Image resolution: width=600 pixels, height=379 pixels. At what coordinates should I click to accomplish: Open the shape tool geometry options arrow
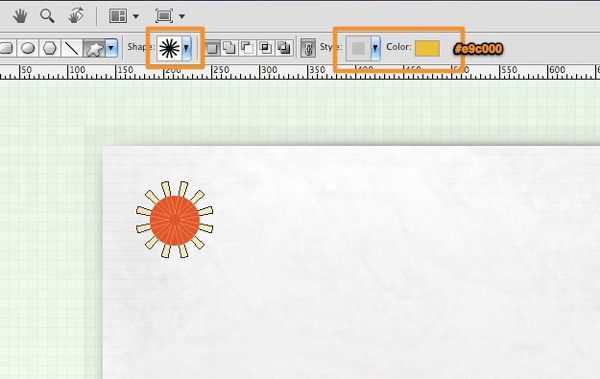[111, 48]
